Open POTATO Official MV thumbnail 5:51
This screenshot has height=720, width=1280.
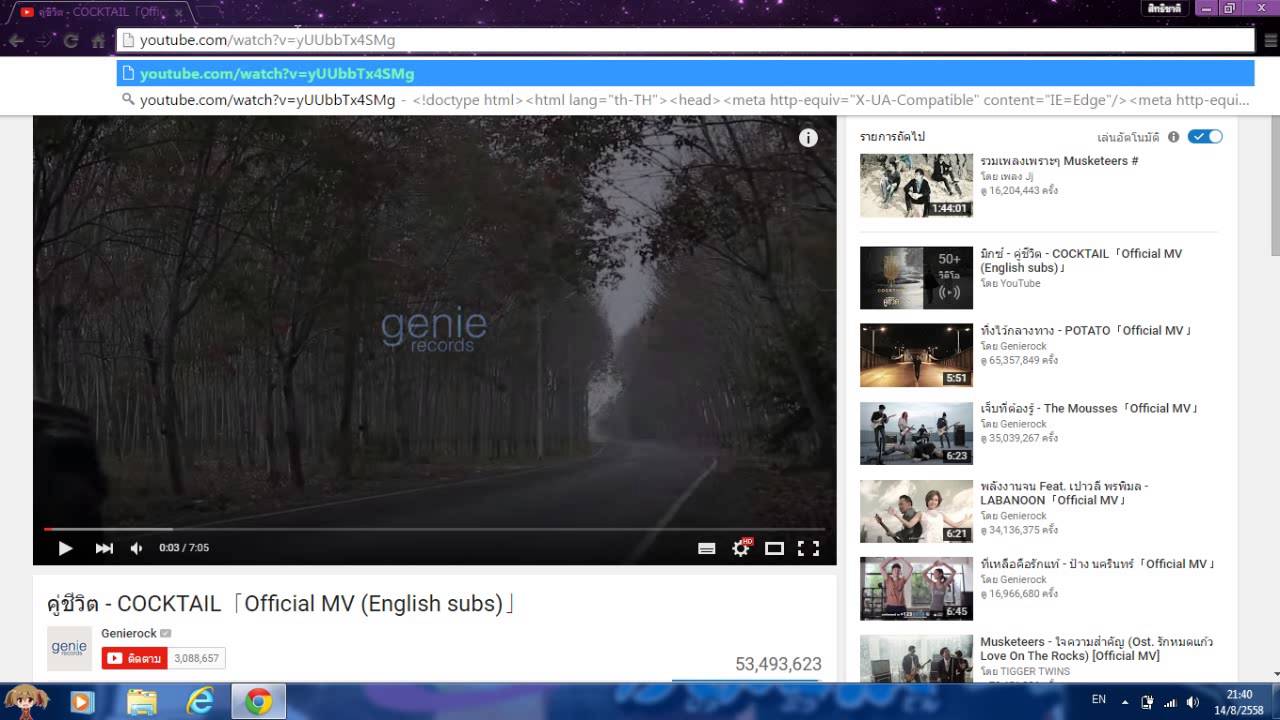916,355
